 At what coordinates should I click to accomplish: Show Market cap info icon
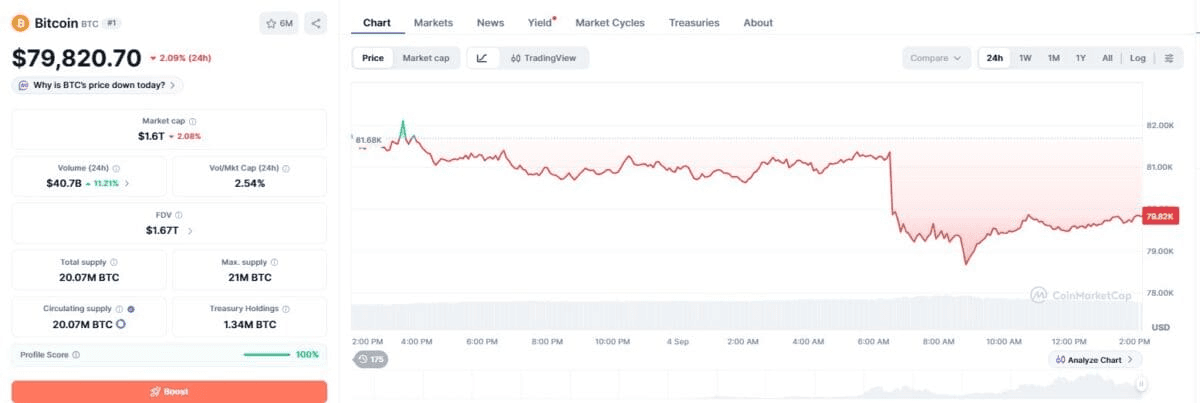coord(192,121)
